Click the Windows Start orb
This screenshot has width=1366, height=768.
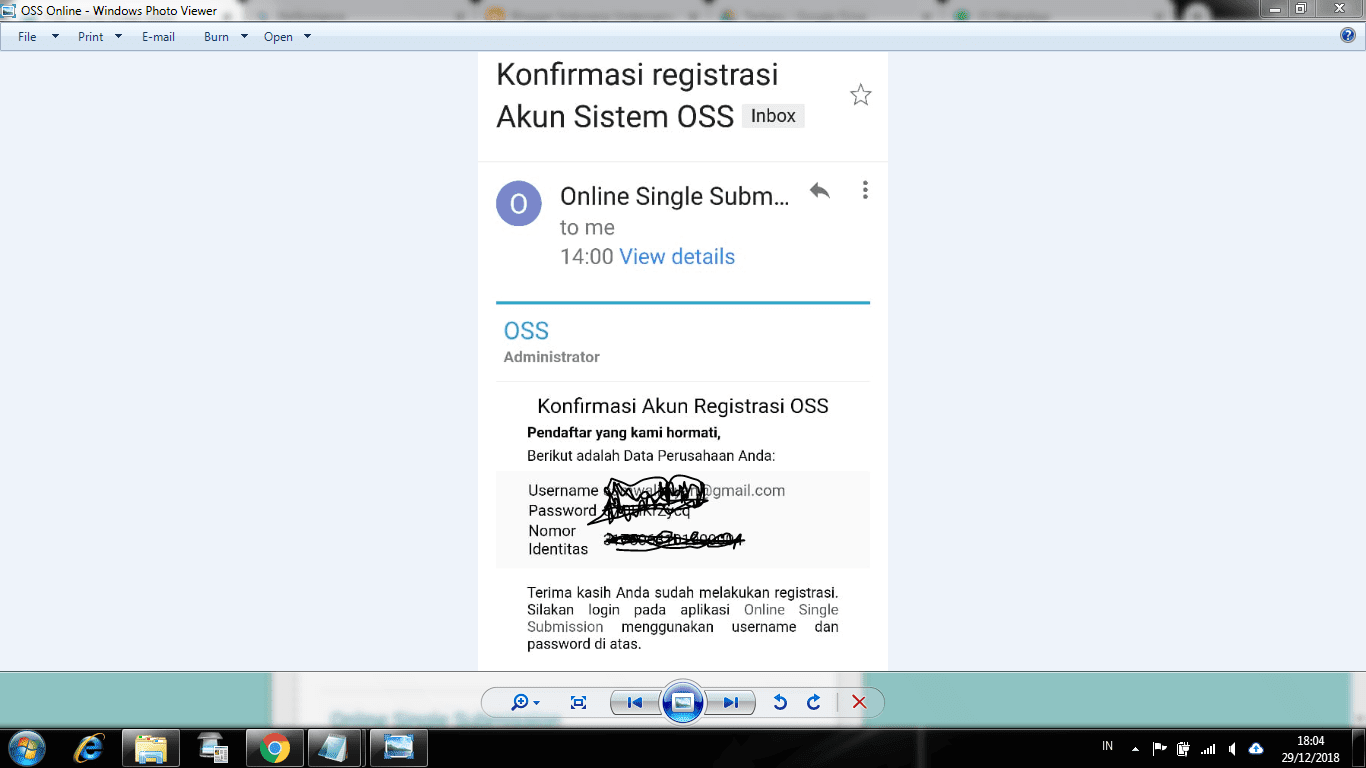tap(25, 748)
